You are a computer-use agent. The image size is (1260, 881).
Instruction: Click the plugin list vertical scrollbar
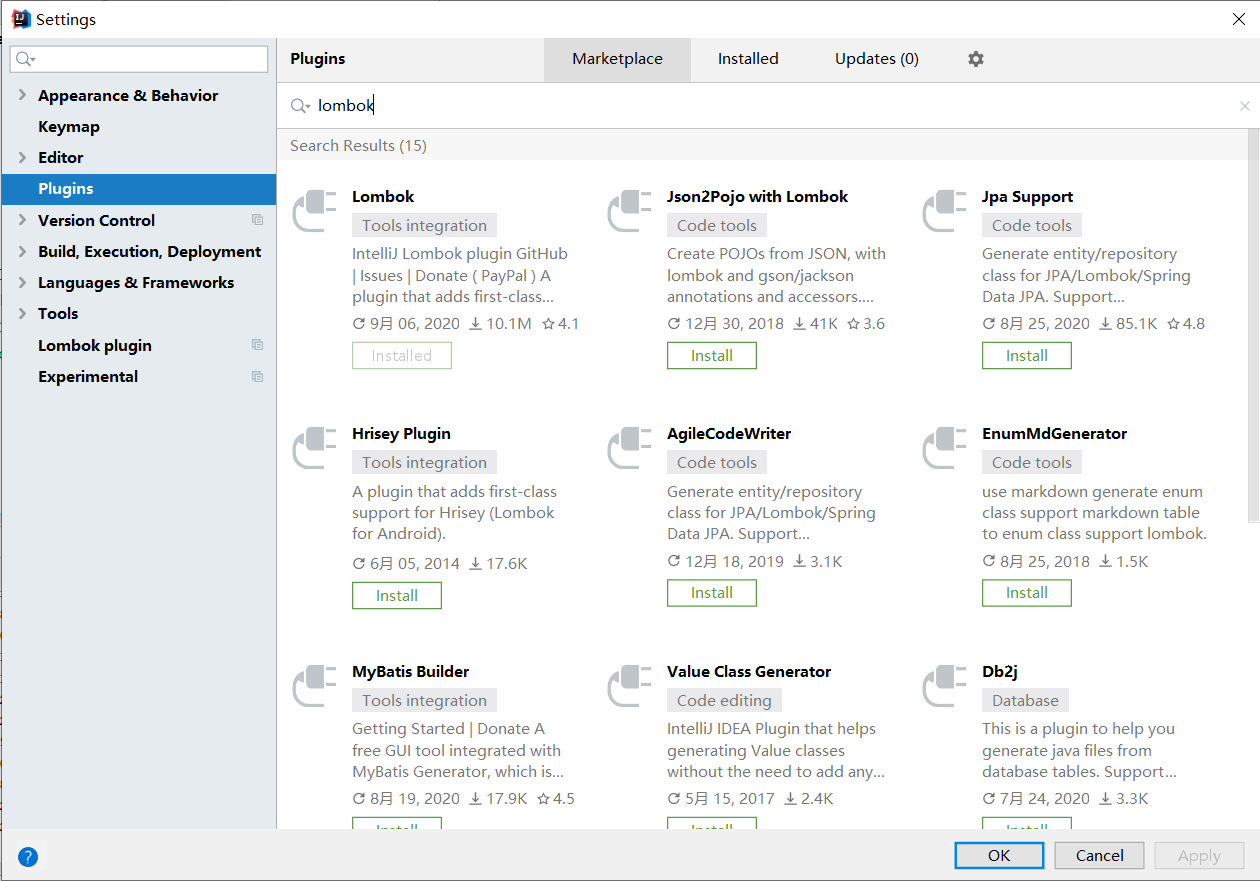(1254, 326)
